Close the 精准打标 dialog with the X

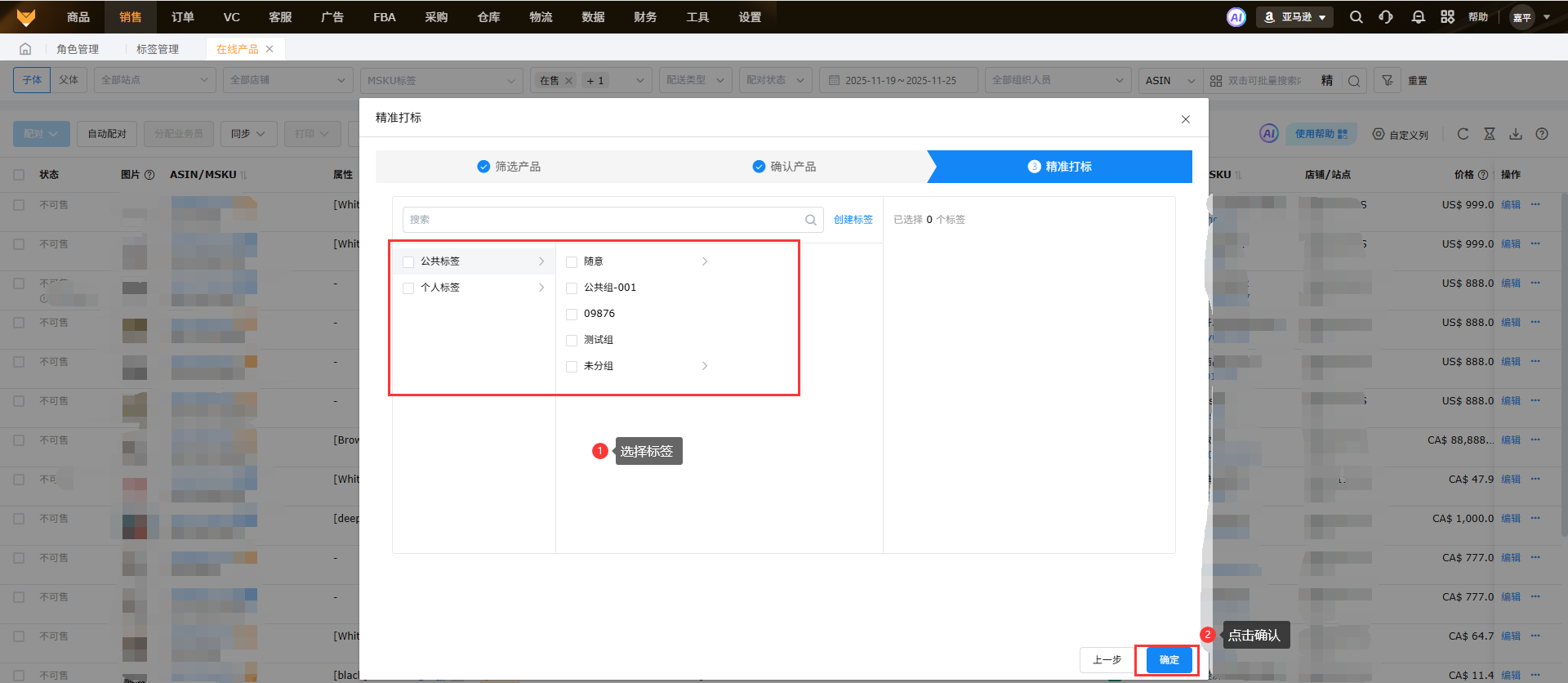point(1185,119)
